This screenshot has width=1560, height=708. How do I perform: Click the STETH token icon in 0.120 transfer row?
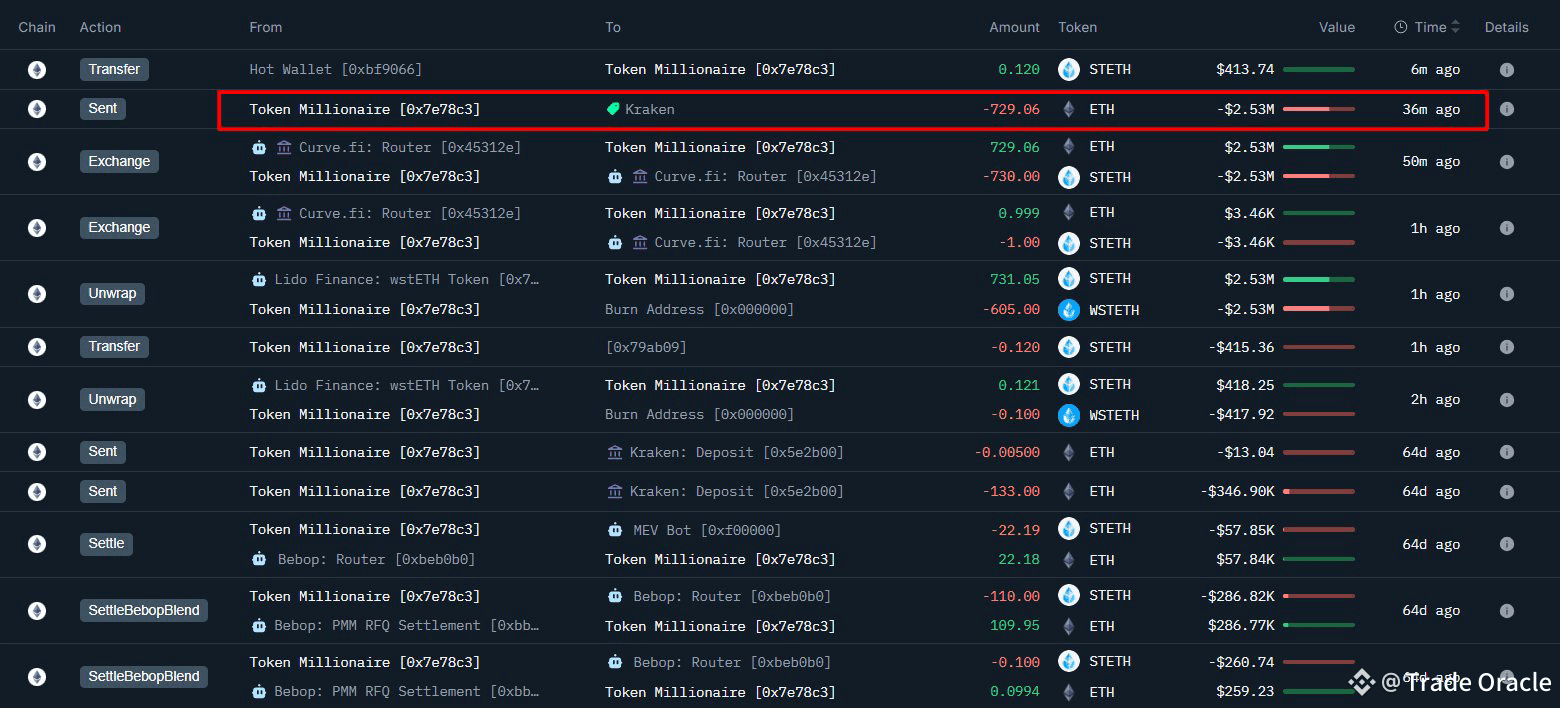coord(1069,70)
